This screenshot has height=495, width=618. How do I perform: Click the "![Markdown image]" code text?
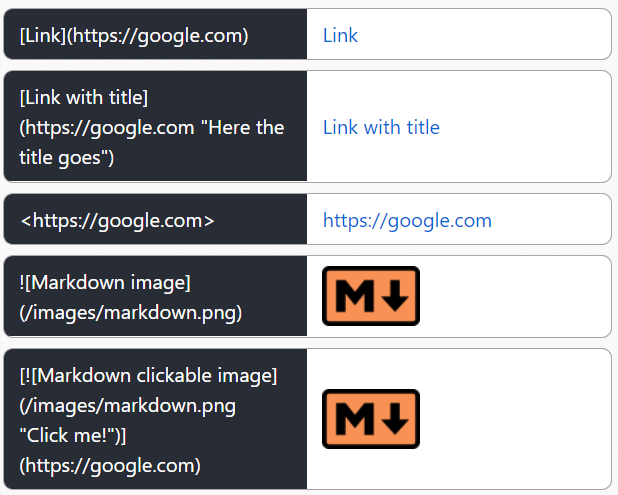pyautogui.click(x=105, y=283)
